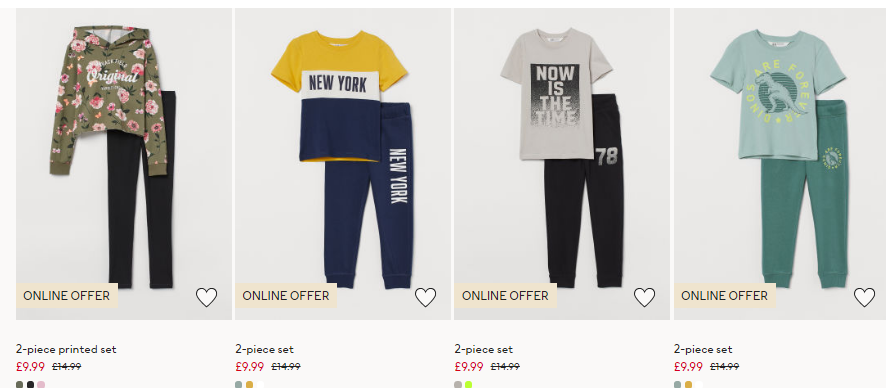Add the New York set to favourites
Screen dimensions: 886x388
tap(425, 297)
